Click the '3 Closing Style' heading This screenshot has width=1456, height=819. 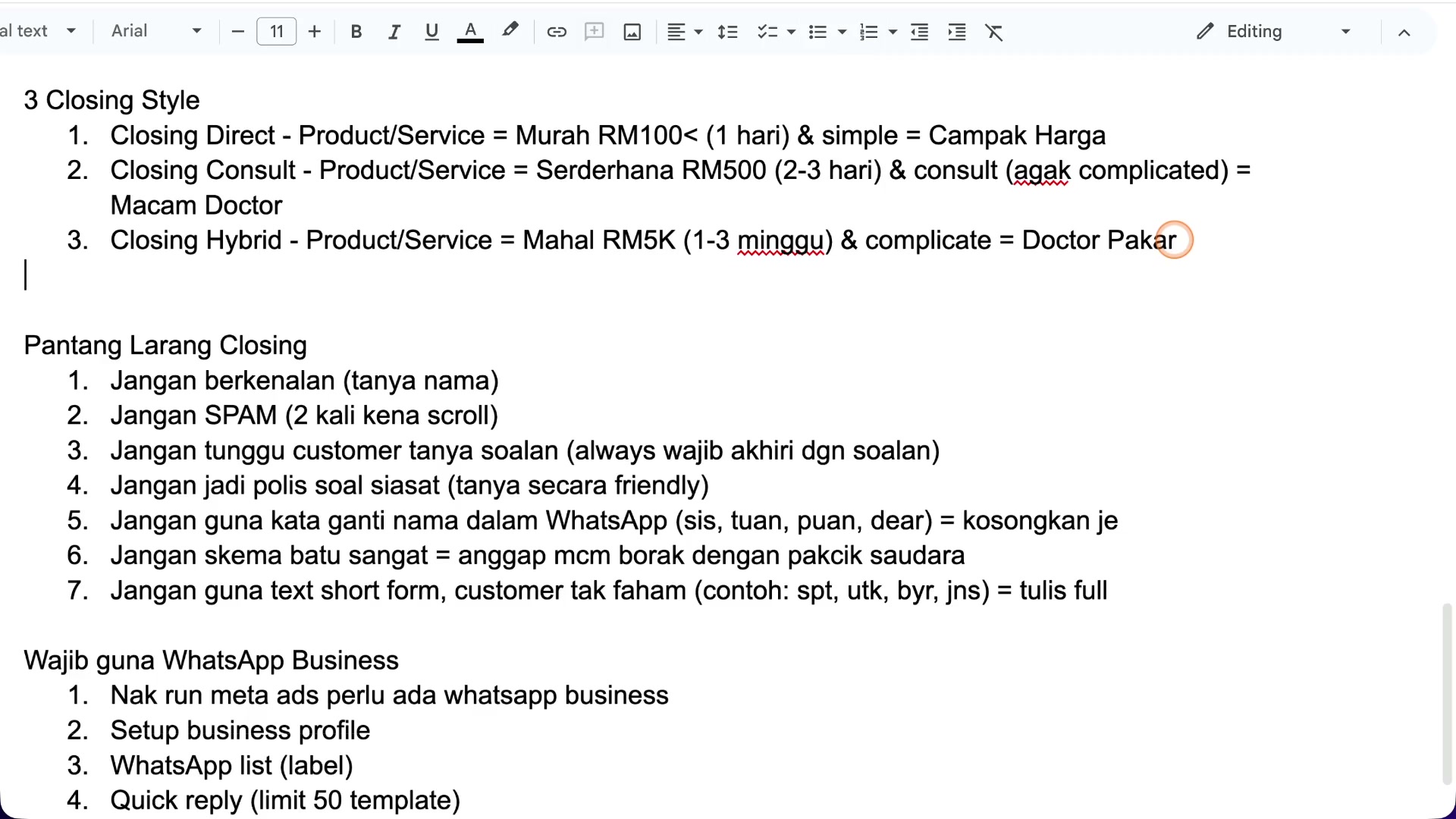111,100
